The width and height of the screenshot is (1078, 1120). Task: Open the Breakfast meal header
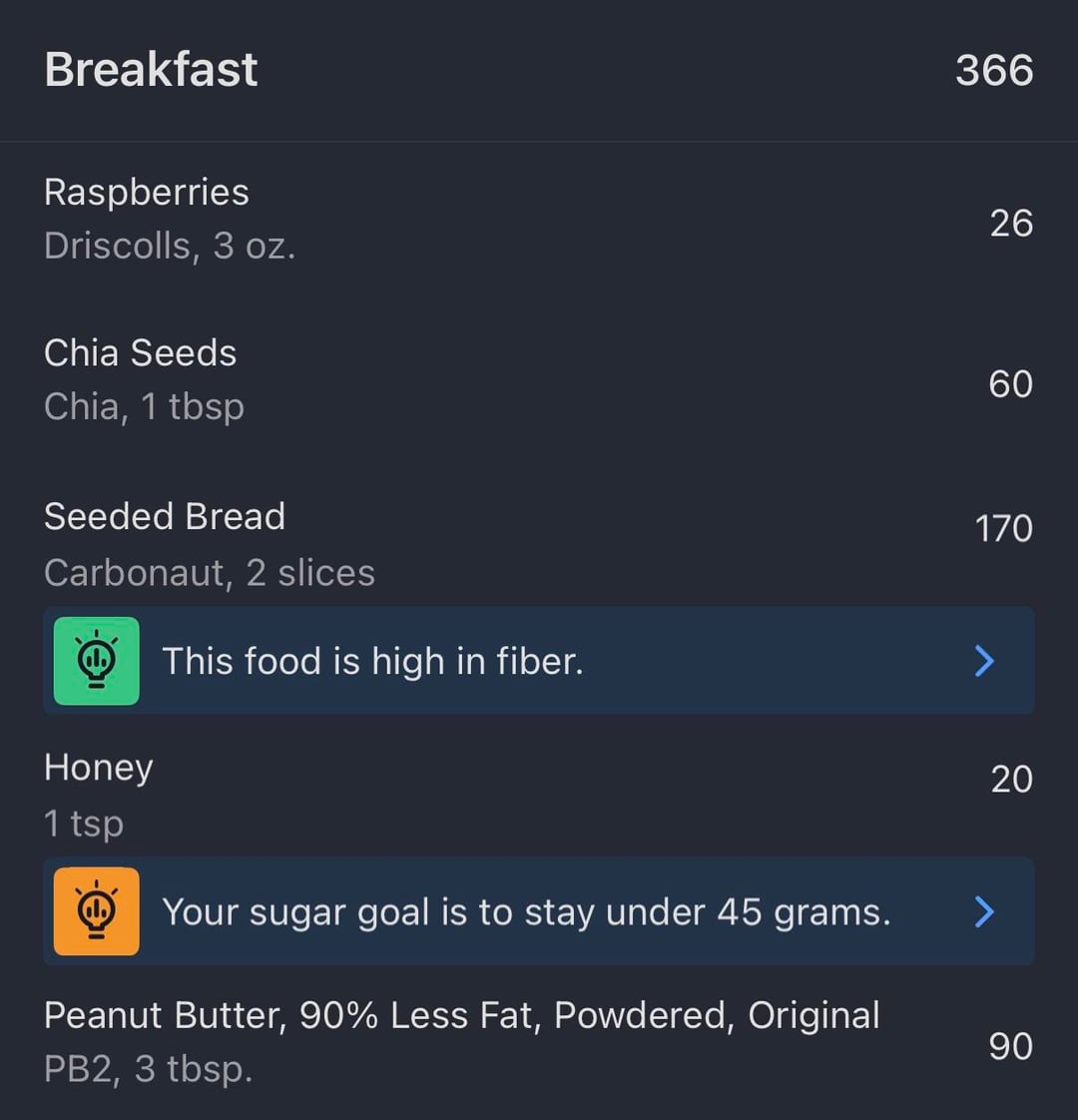pyautogui.click(x=151, y=70)
